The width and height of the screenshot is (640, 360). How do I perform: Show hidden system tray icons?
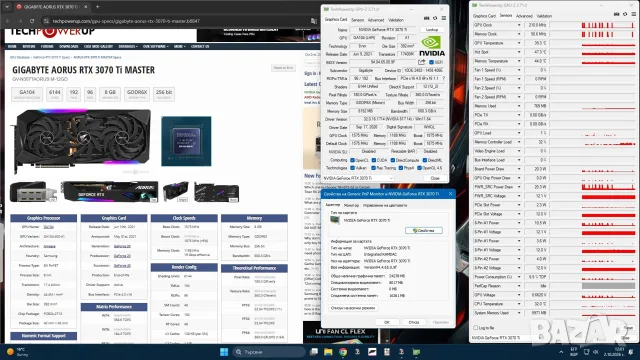pyautogui.click(x=561, y=352)
